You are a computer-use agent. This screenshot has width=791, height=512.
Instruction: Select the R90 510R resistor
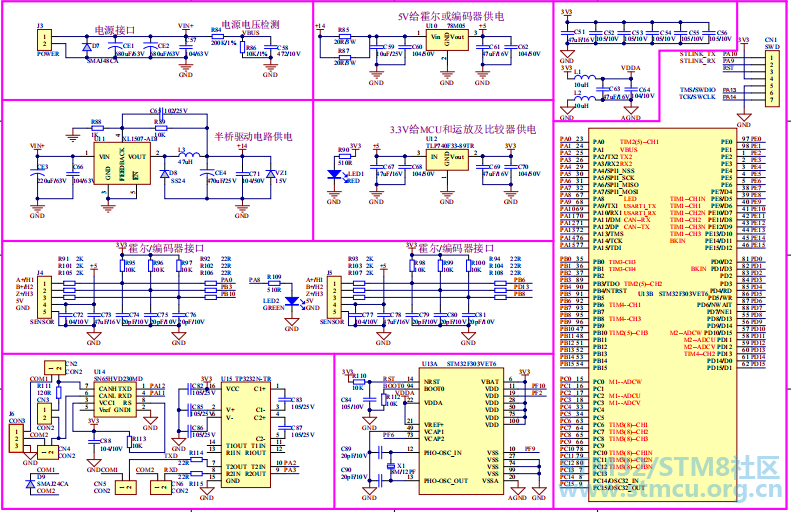tap(345, 156)
